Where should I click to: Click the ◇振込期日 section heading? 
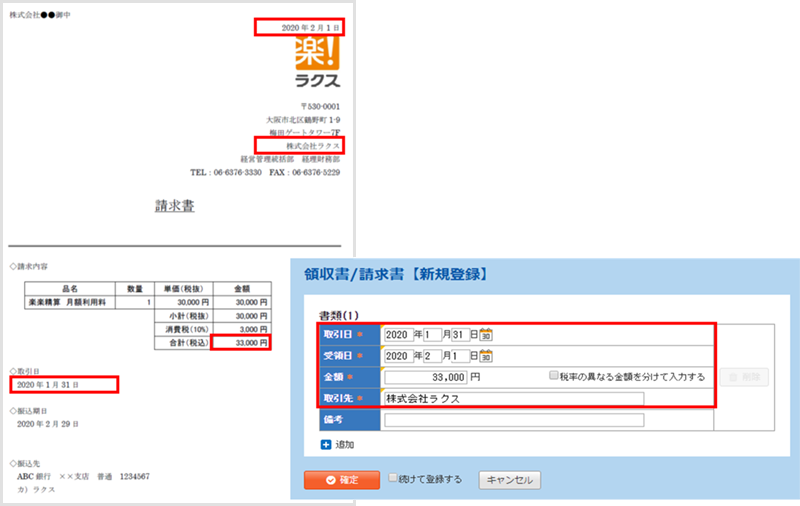point(29,411)
